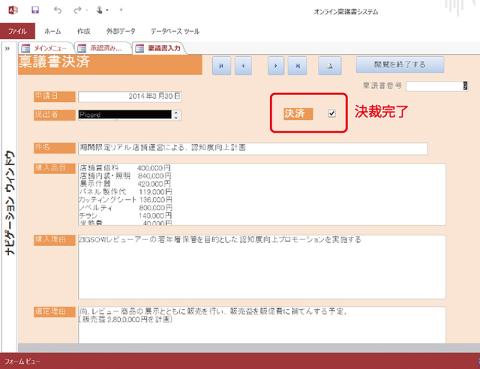Screen dimensions: 480x369
Task: Click the 購入理由 orange label
Action: point(55,240)
